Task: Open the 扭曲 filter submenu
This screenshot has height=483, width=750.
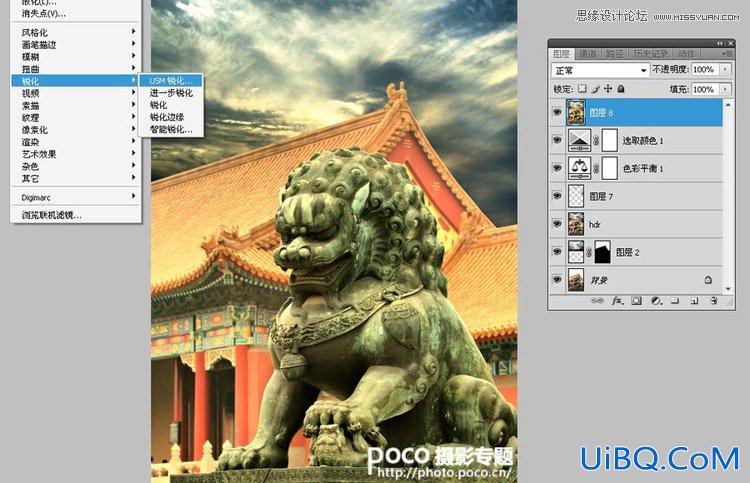Action: pyautogui.click(x=76, y=69)
